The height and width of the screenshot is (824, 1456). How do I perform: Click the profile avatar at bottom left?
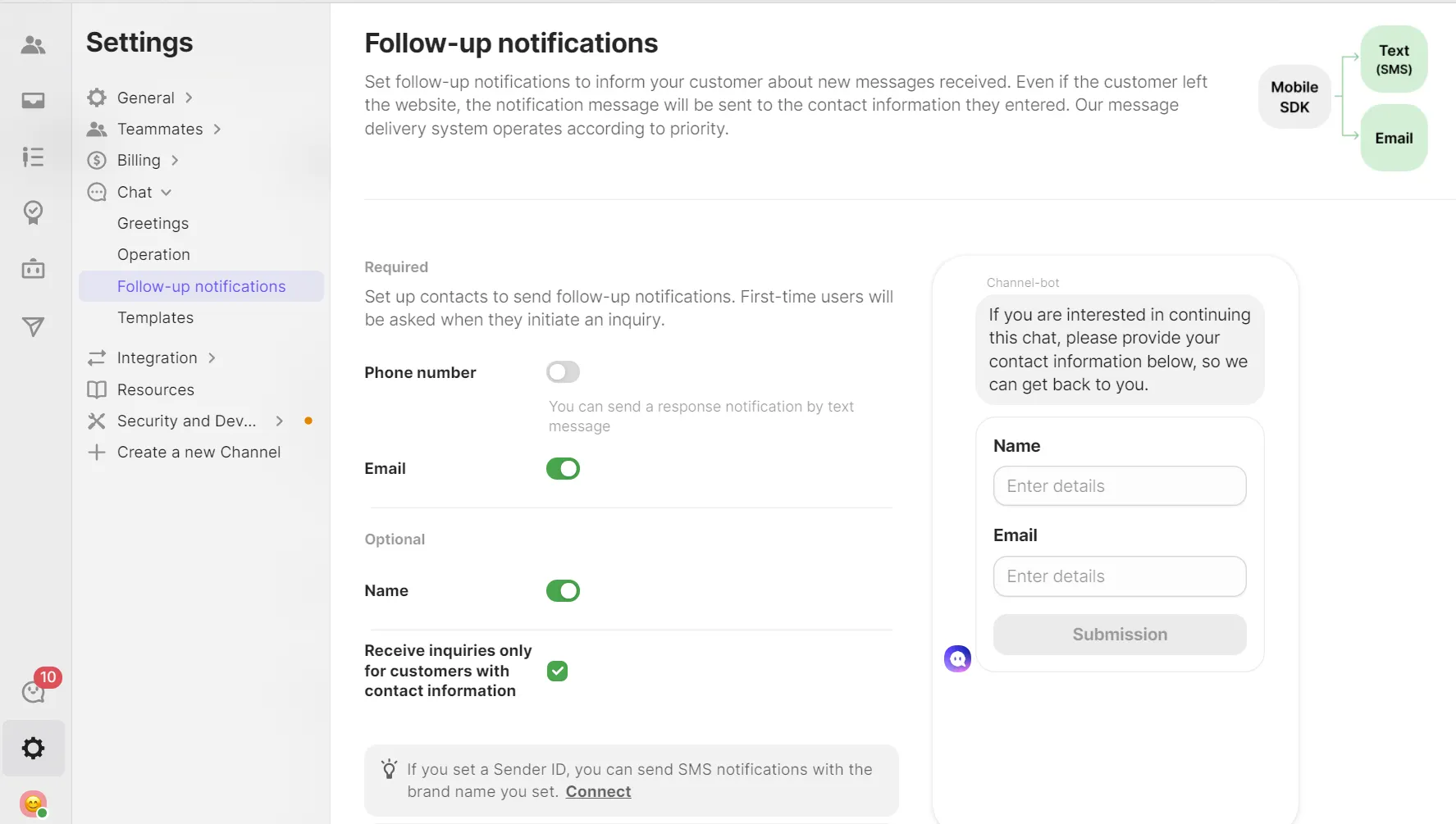tap(33, 804)
